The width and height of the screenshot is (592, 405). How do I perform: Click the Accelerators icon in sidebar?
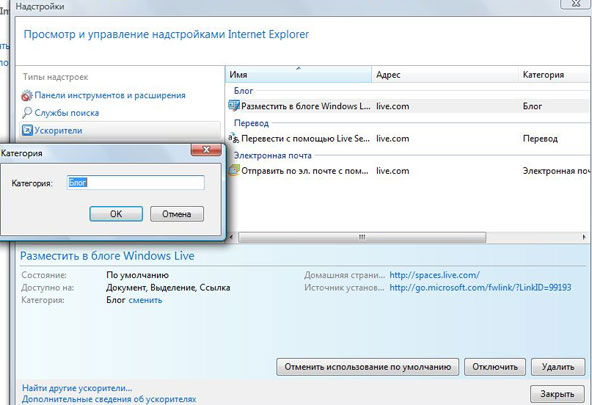[27, 130]
